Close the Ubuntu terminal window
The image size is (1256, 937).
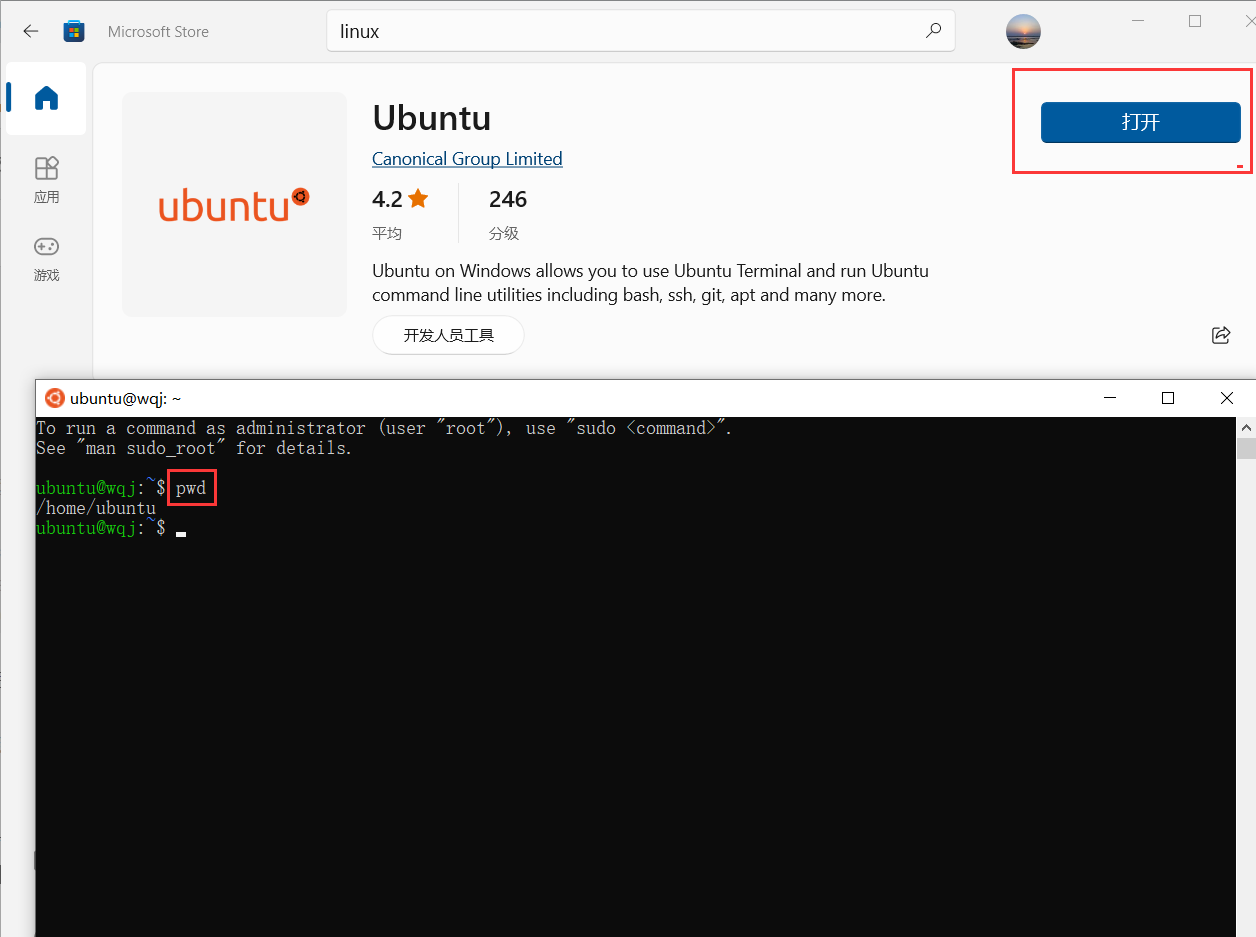[1227, 398]
